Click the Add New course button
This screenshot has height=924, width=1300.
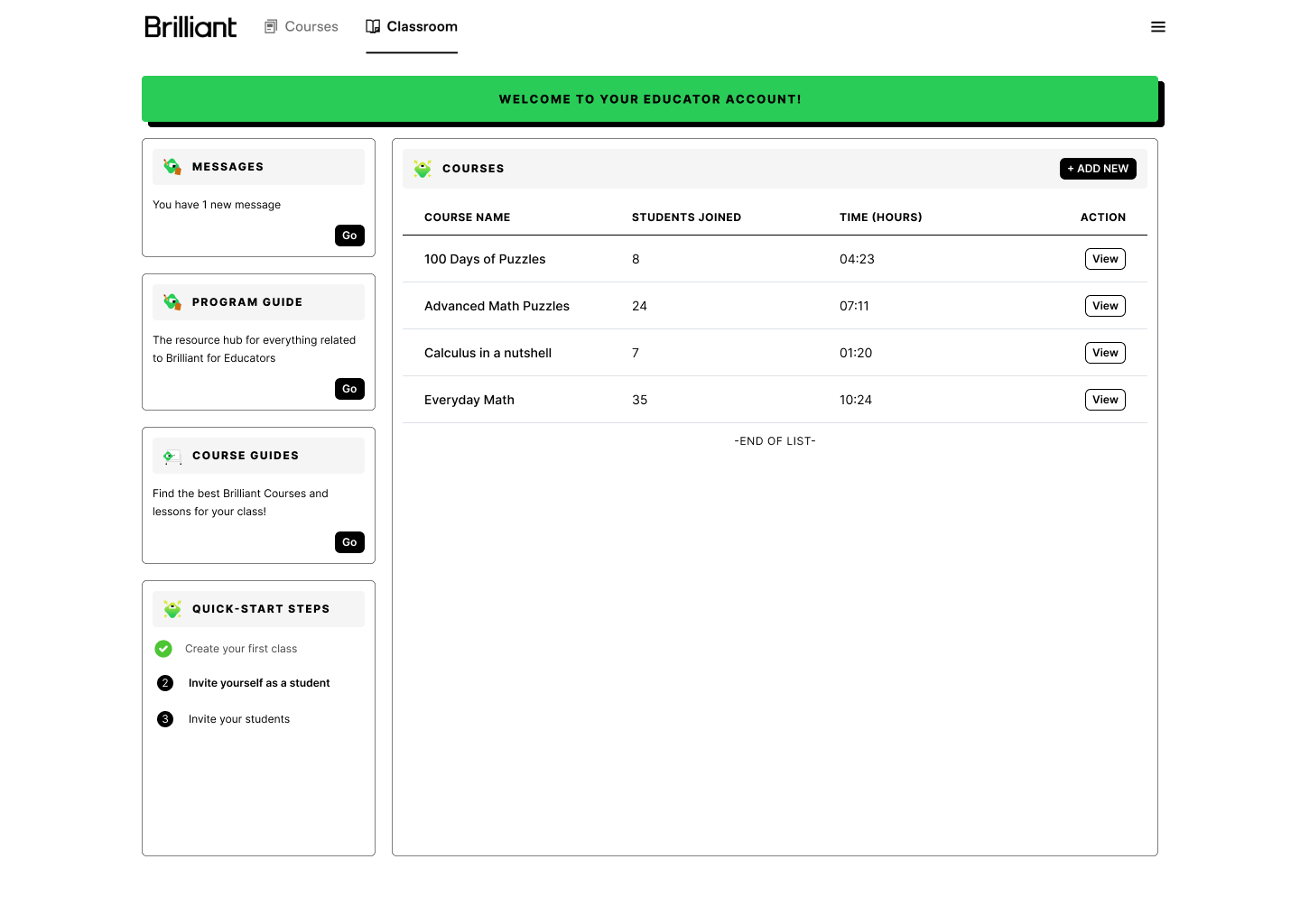click(x=1098, y=169)
